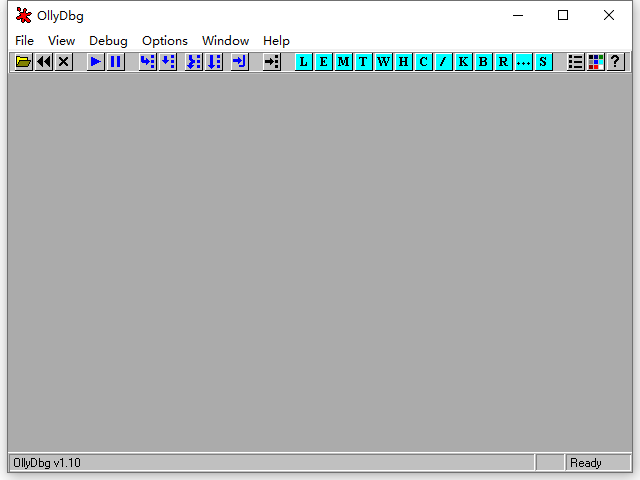The image size is (640, 480).
Task: Click the Step over toolbar icon
Action: tap(168, 62)
